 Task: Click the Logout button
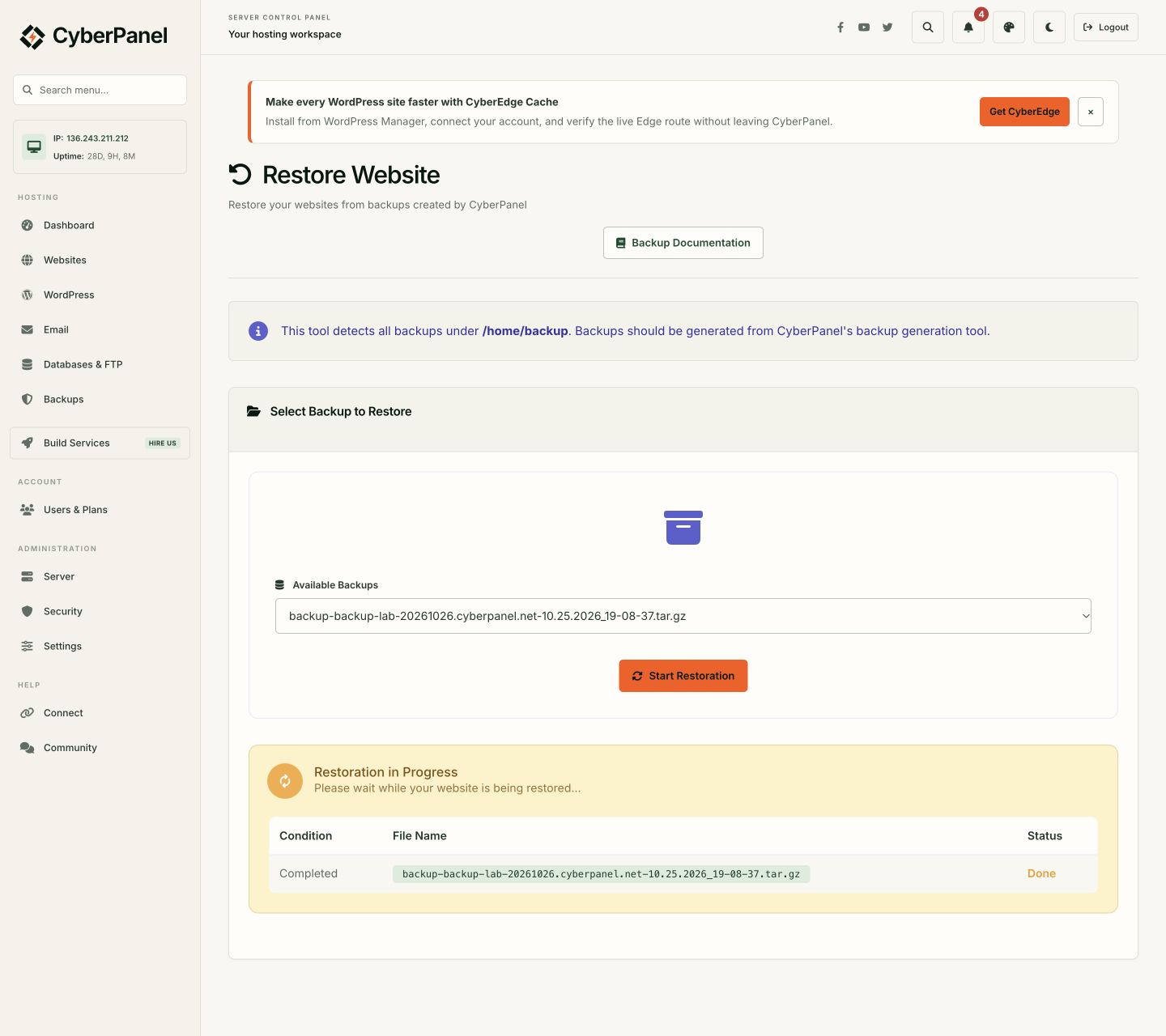(1106, 28)
